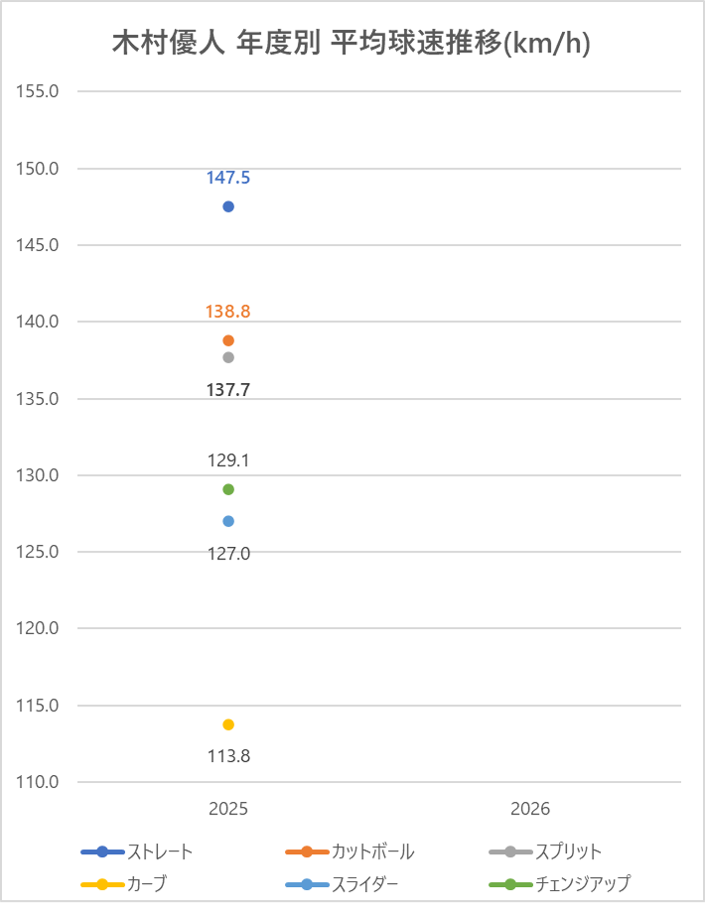Screen dimensions: 705x903
Task: Click the 113.8 data label text
Action: (228, 756)
